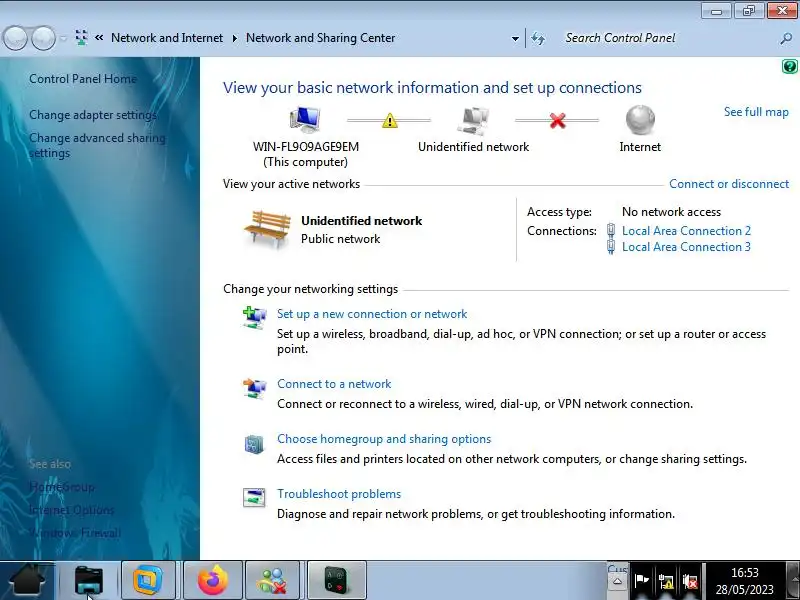Click the homegroup and sharing options icon

click(254, 444)
